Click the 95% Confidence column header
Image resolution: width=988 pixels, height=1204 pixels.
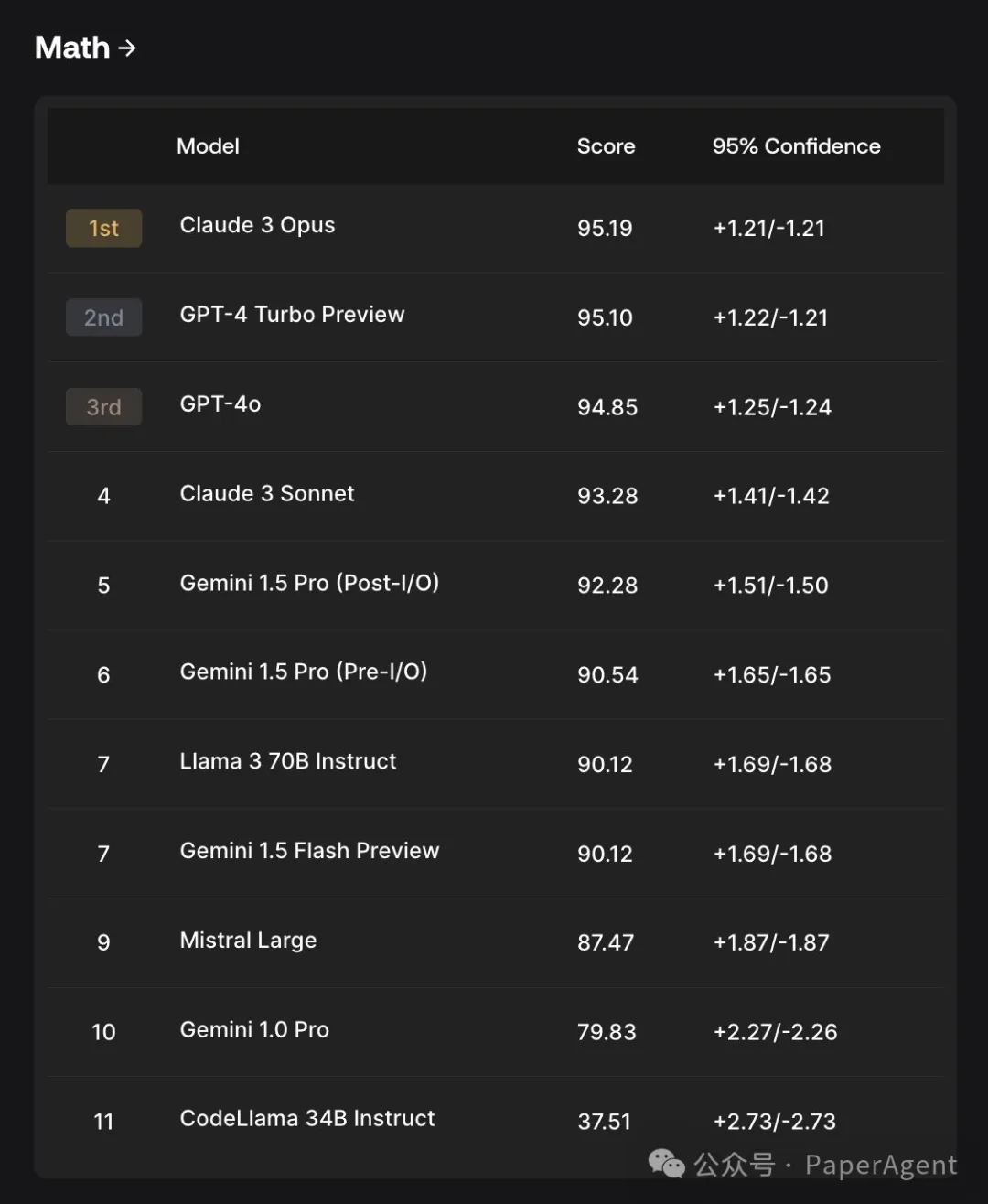pos(796,146)
